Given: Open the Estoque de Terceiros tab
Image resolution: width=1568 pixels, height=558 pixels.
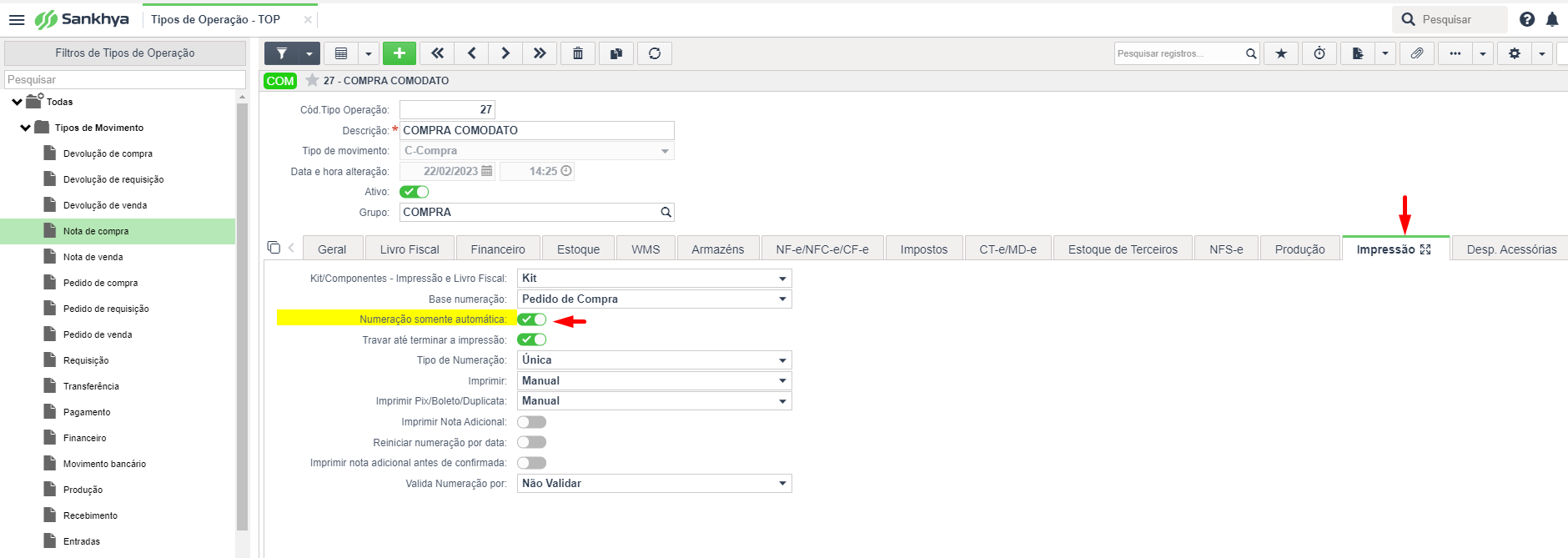Looking at the screenshot, I should point(1123,249).
